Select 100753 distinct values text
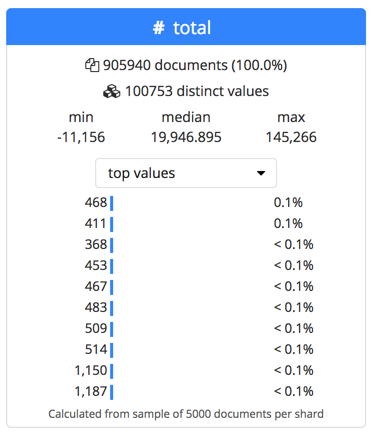This screenshot has height=438, width=379. coord(197,91)
